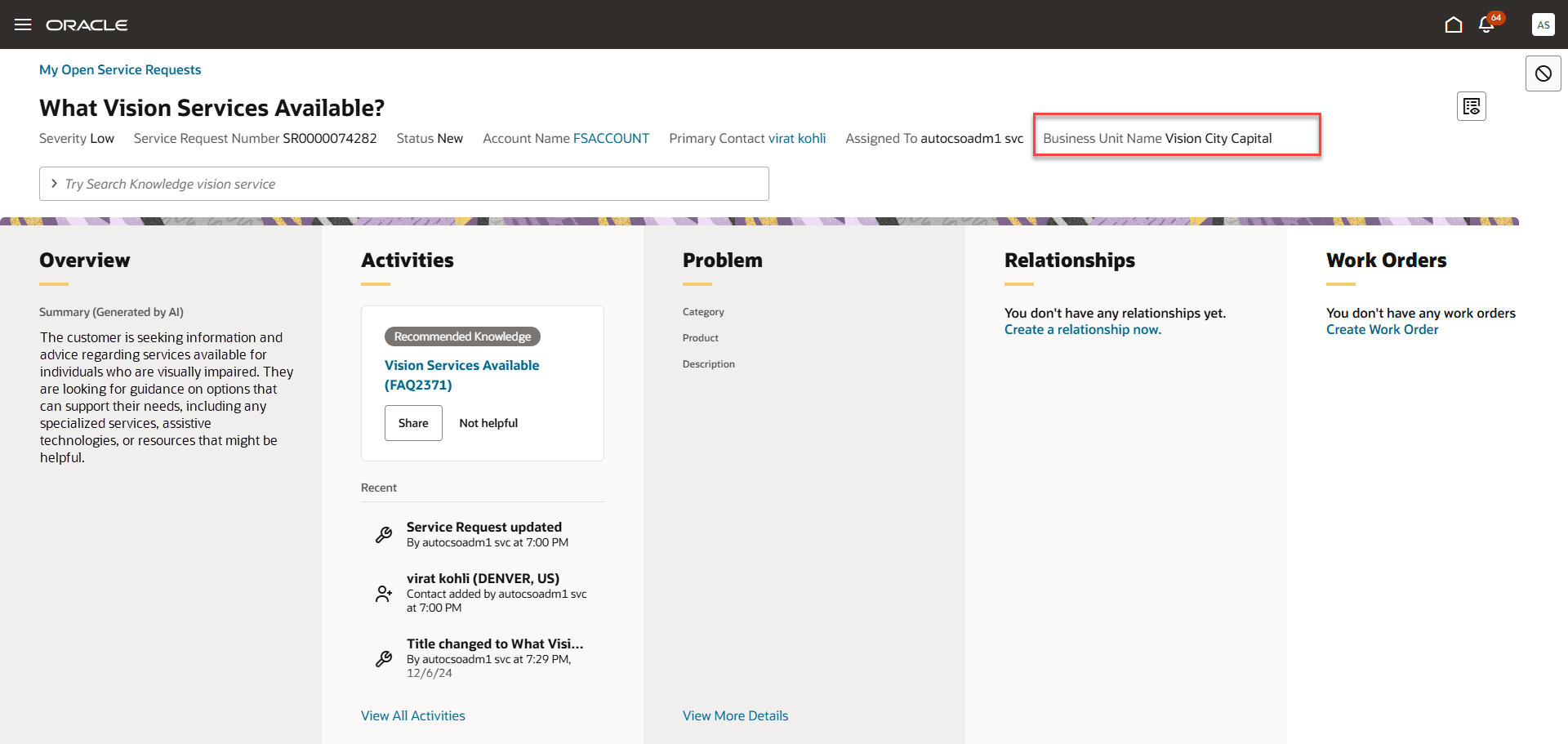
Task: Expand the Try Search Knowledge chevron
Action: pyautogui.click(x=54, y=184)
